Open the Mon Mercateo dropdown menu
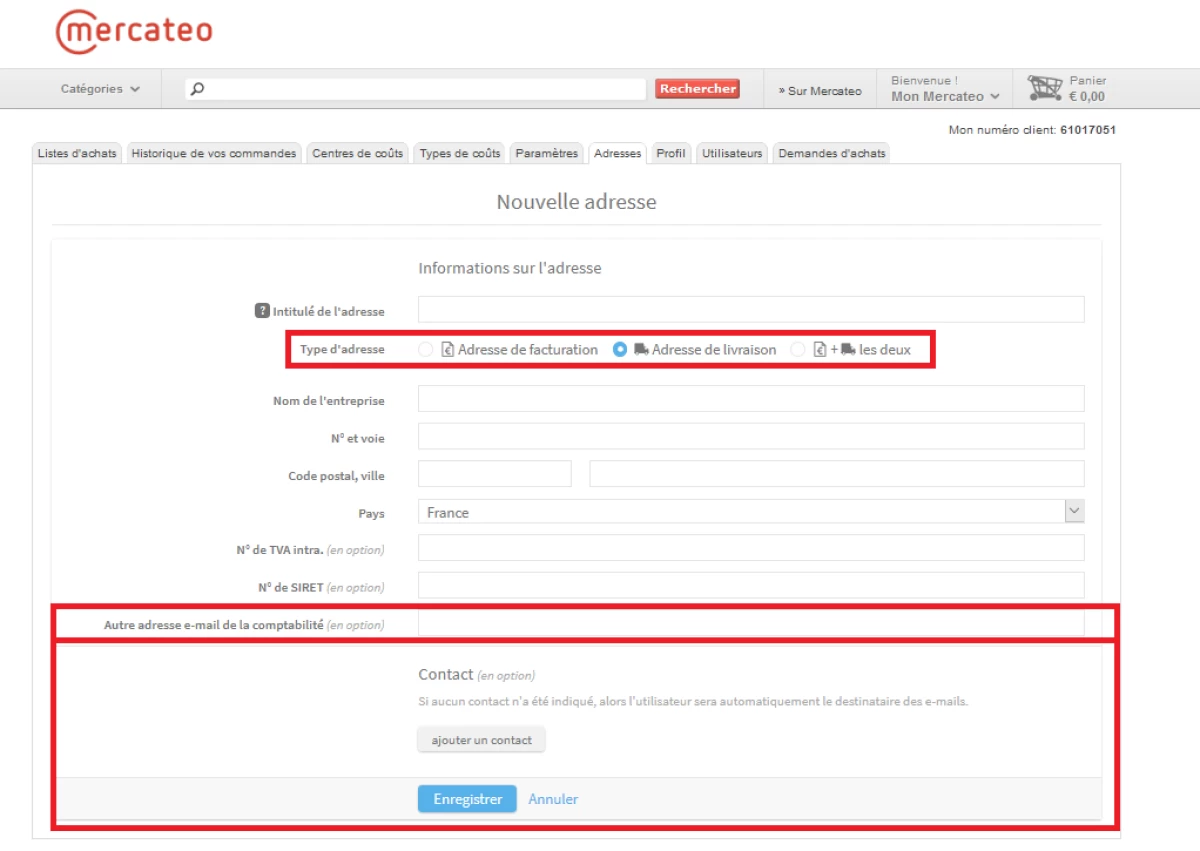Screen dimensions: 1200x851 click(945, 97)
